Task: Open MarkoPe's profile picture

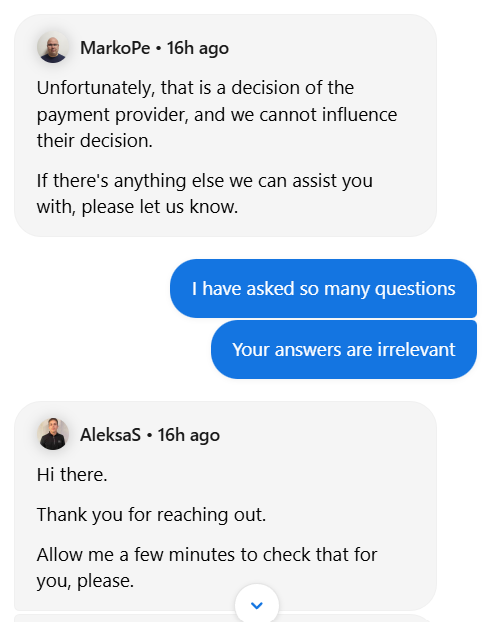Action: pos(53,47)
